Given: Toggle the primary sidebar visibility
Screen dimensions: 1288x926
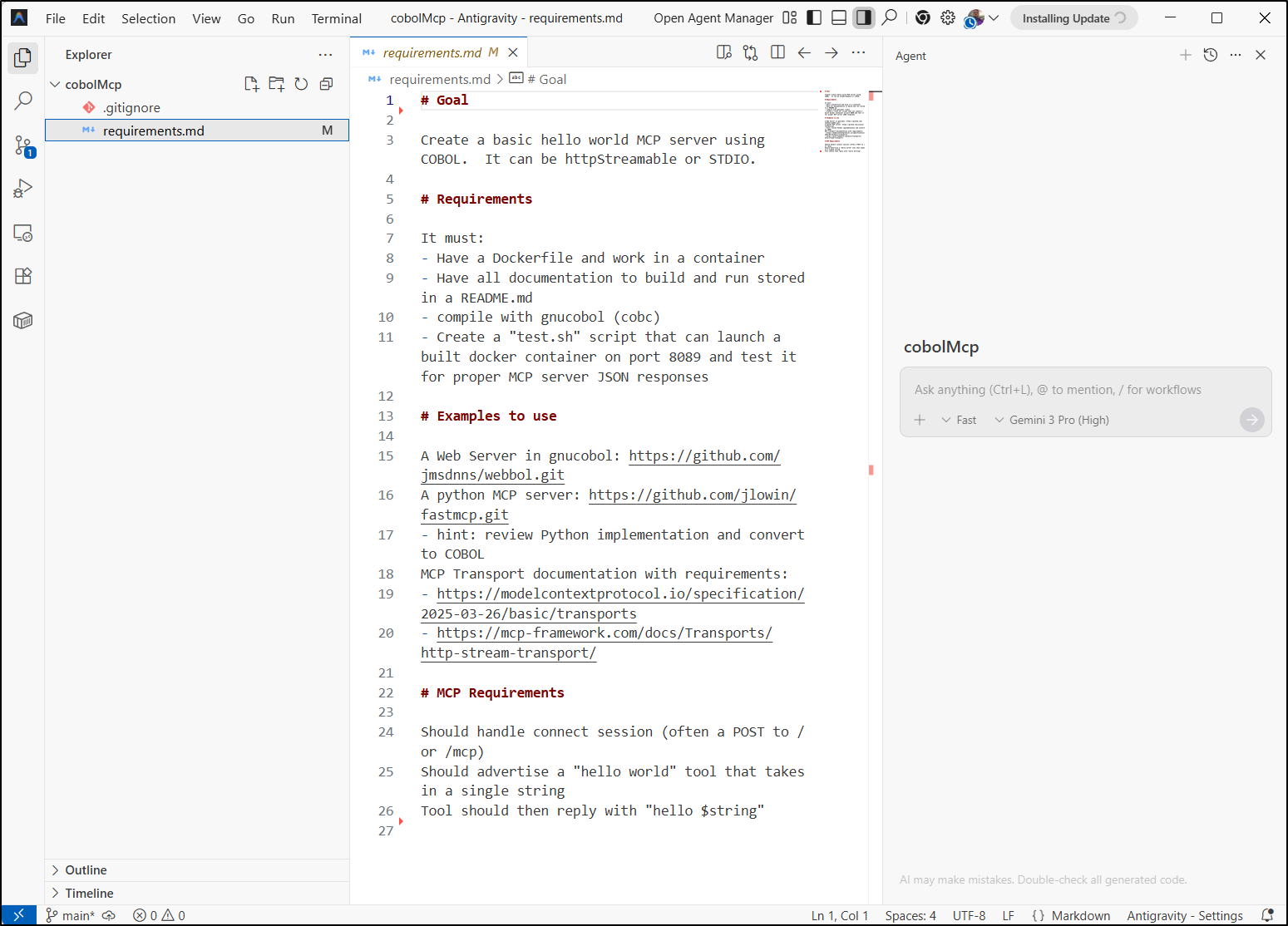Looking at the screenshot, I should pyautogui.click(x=814, y=17).
